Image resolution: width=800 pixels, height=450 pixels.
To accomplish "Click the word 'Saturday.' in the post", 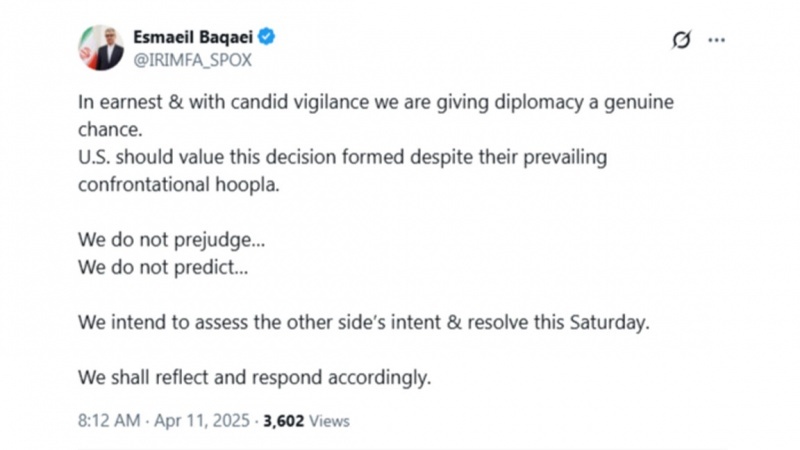I will click(x=610, y=322).
